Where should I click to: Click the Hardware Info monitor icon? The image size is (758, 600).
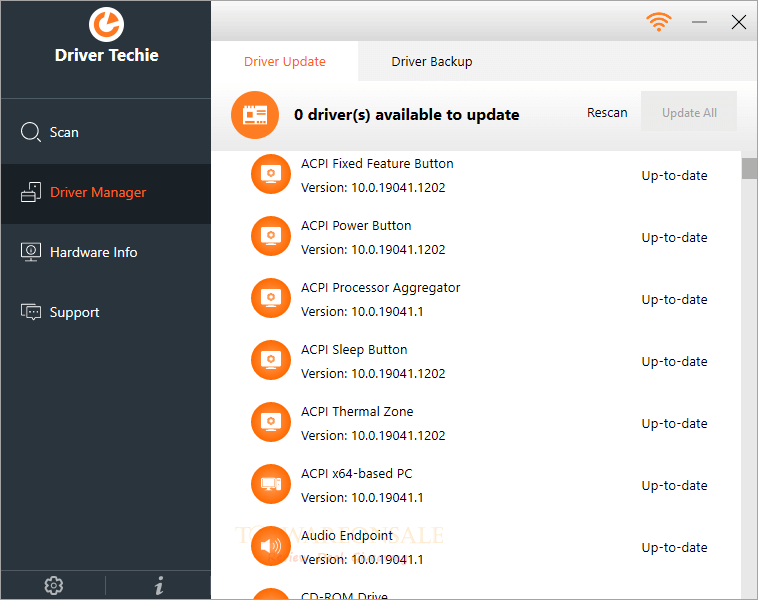pos(30,252)
